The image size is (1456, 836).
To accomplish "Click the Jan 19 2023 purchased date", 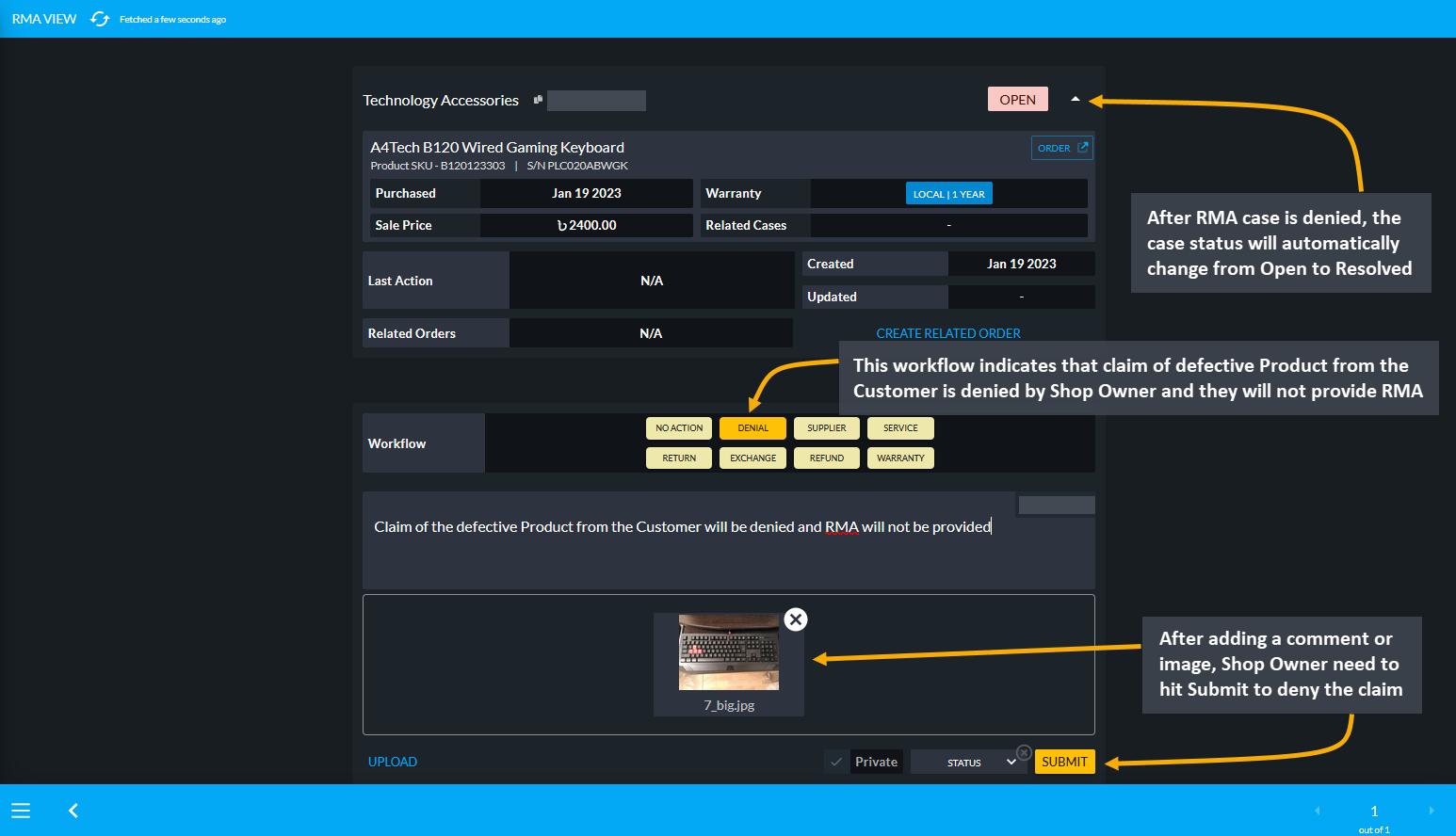I will tap(587, 193).
